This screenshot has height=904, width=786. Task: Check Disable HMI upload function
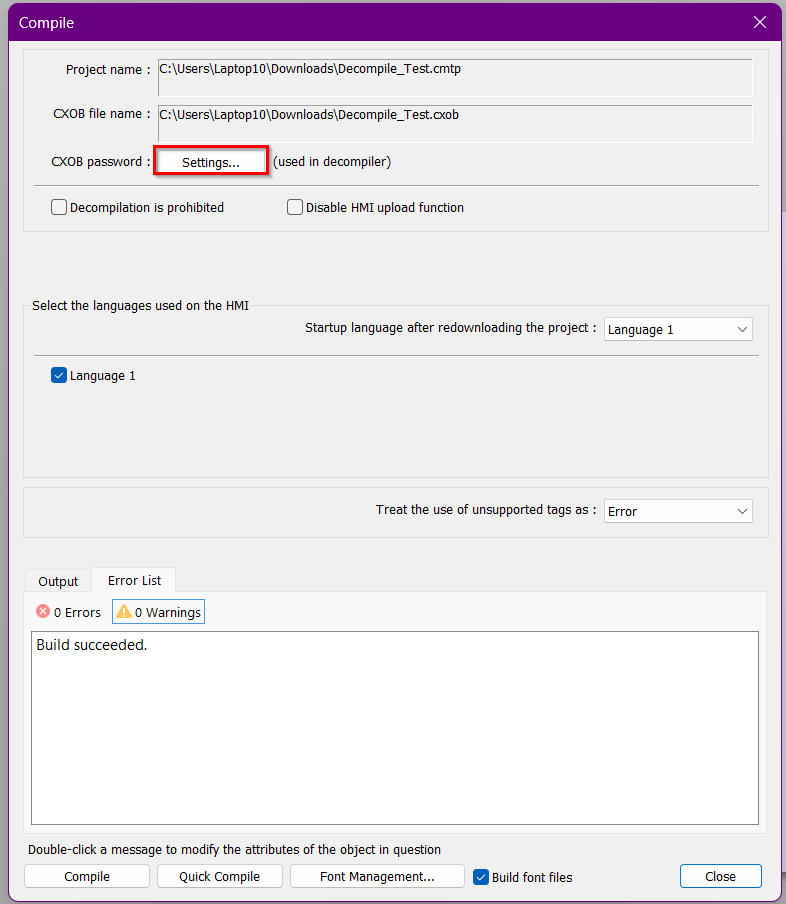295,208
